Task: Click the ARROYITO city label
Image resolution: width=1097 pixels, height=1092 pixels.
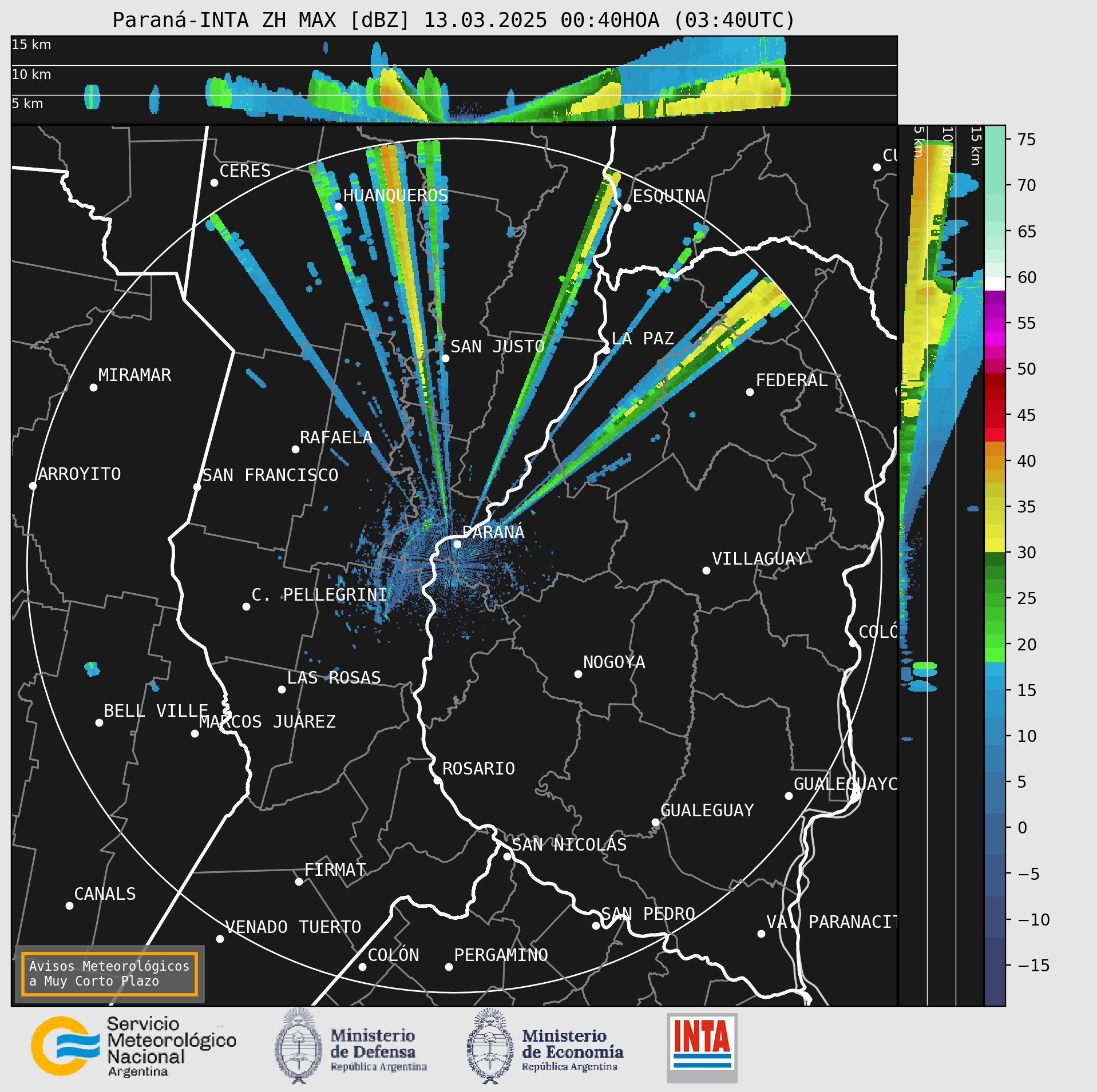Action: [80, 474]
